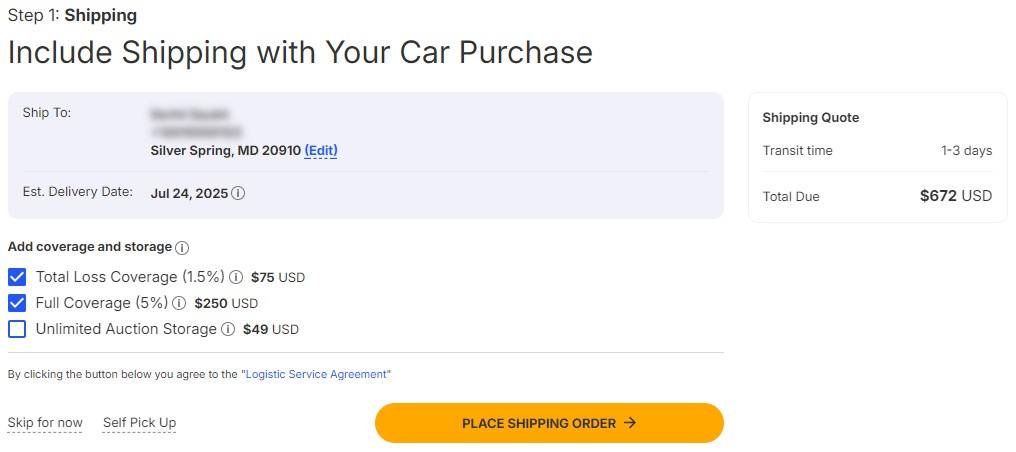Select the Self Pick Up option
The height and width of the screenshot is (452, 1016).
[139, 423]
